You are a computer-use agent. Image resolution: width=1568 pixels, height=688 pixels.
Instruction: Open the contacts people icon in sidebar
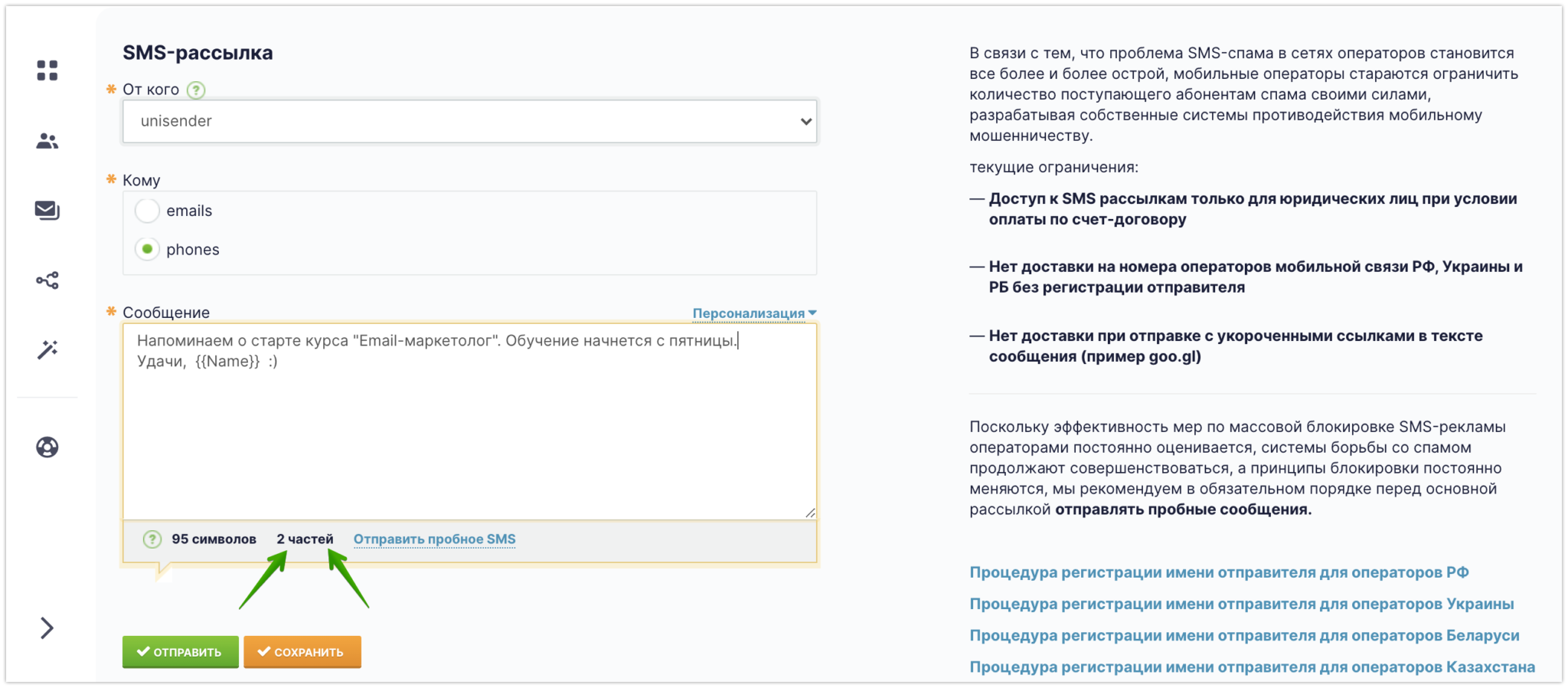point(47,141)
